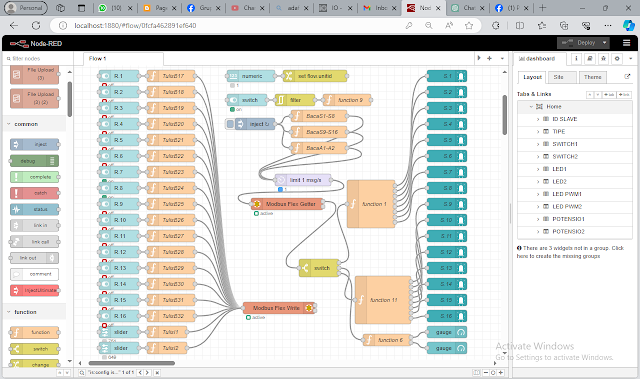Select the comment node in the palette
The width and height of the screenshot is (640, 379).
point(35,274)
